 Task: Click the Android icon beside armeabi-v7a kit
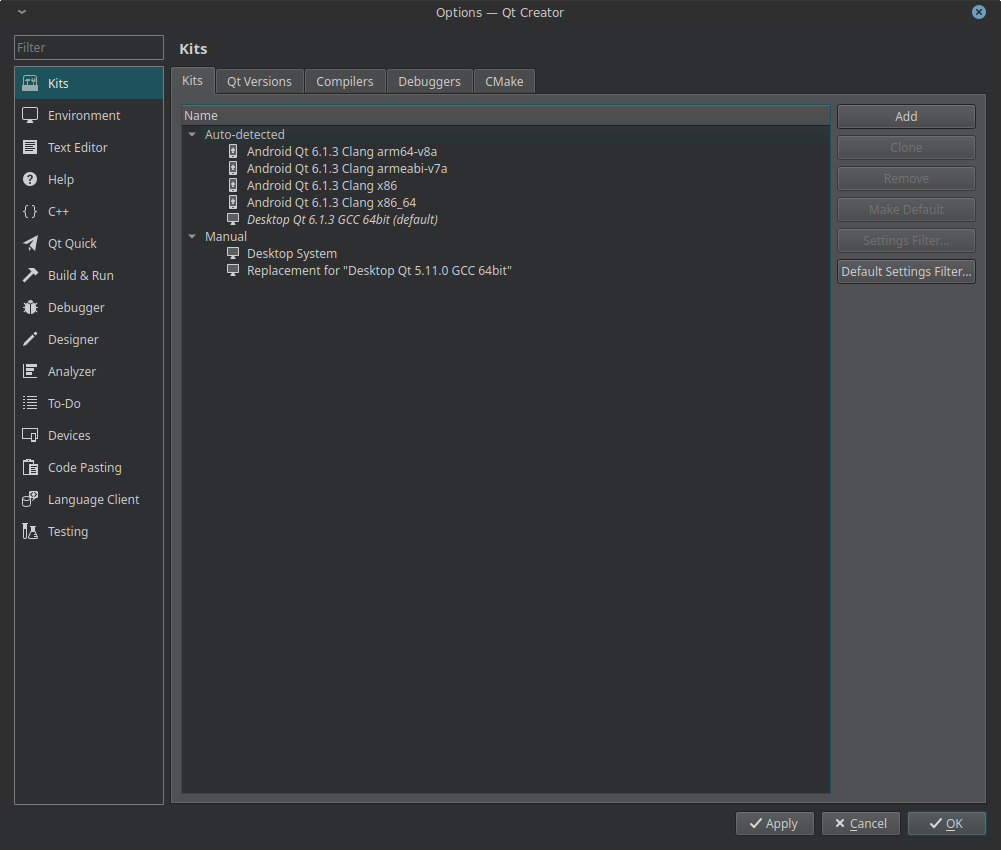[233, 169]
